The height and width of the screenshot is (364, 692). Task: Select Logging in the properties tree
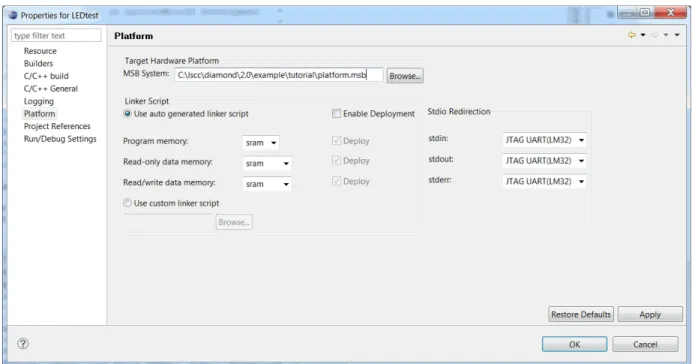tap(39, 101)
